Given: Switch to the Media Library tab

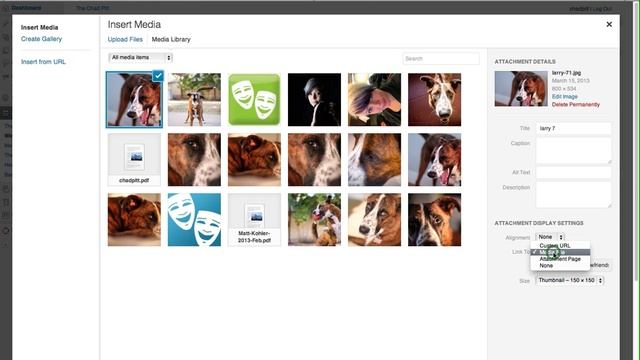Looking at the screenshot, I should click(171, 39).
